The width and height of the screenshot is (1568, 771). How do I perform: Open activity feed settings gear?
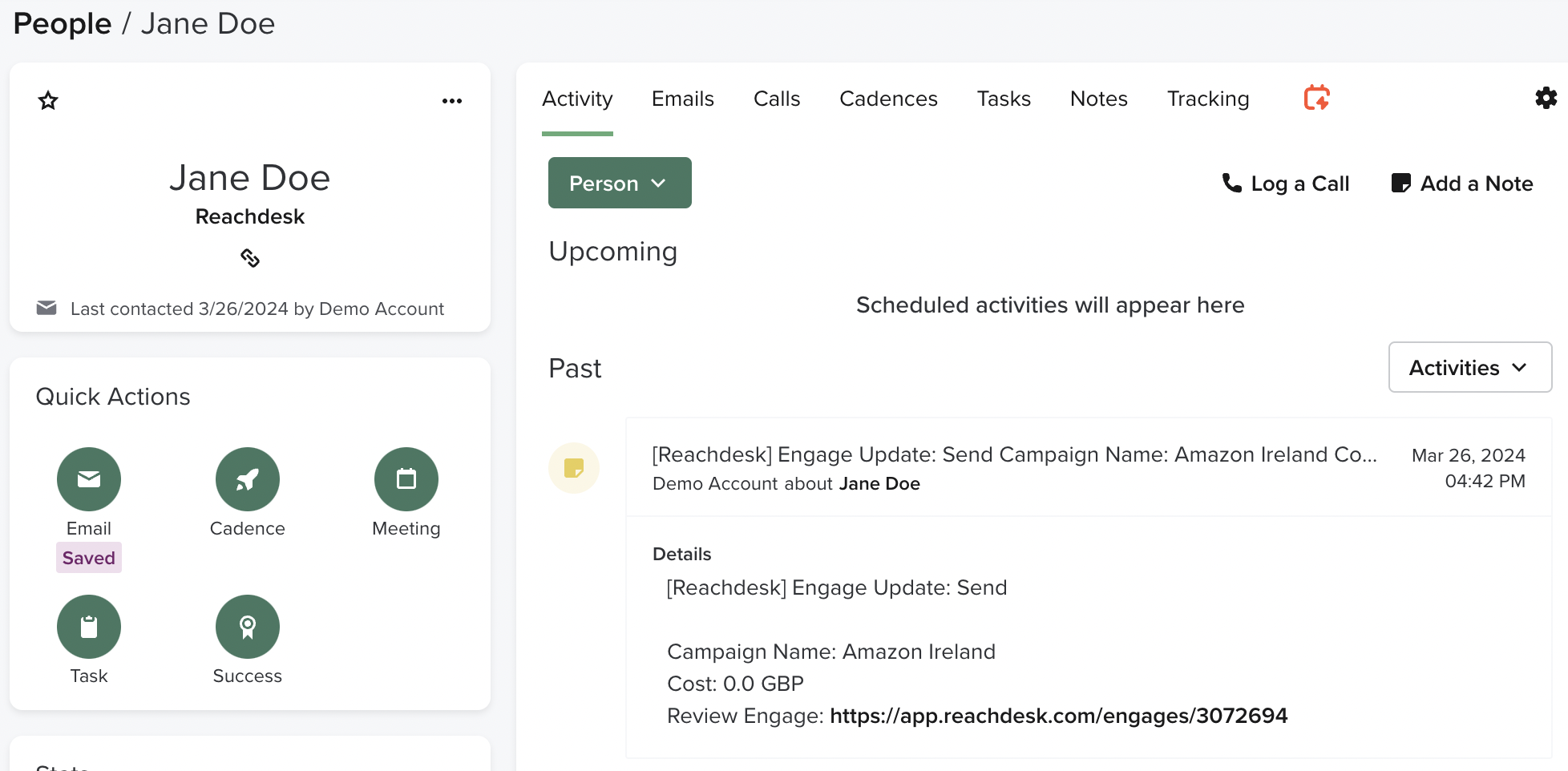coord(1546,98)
